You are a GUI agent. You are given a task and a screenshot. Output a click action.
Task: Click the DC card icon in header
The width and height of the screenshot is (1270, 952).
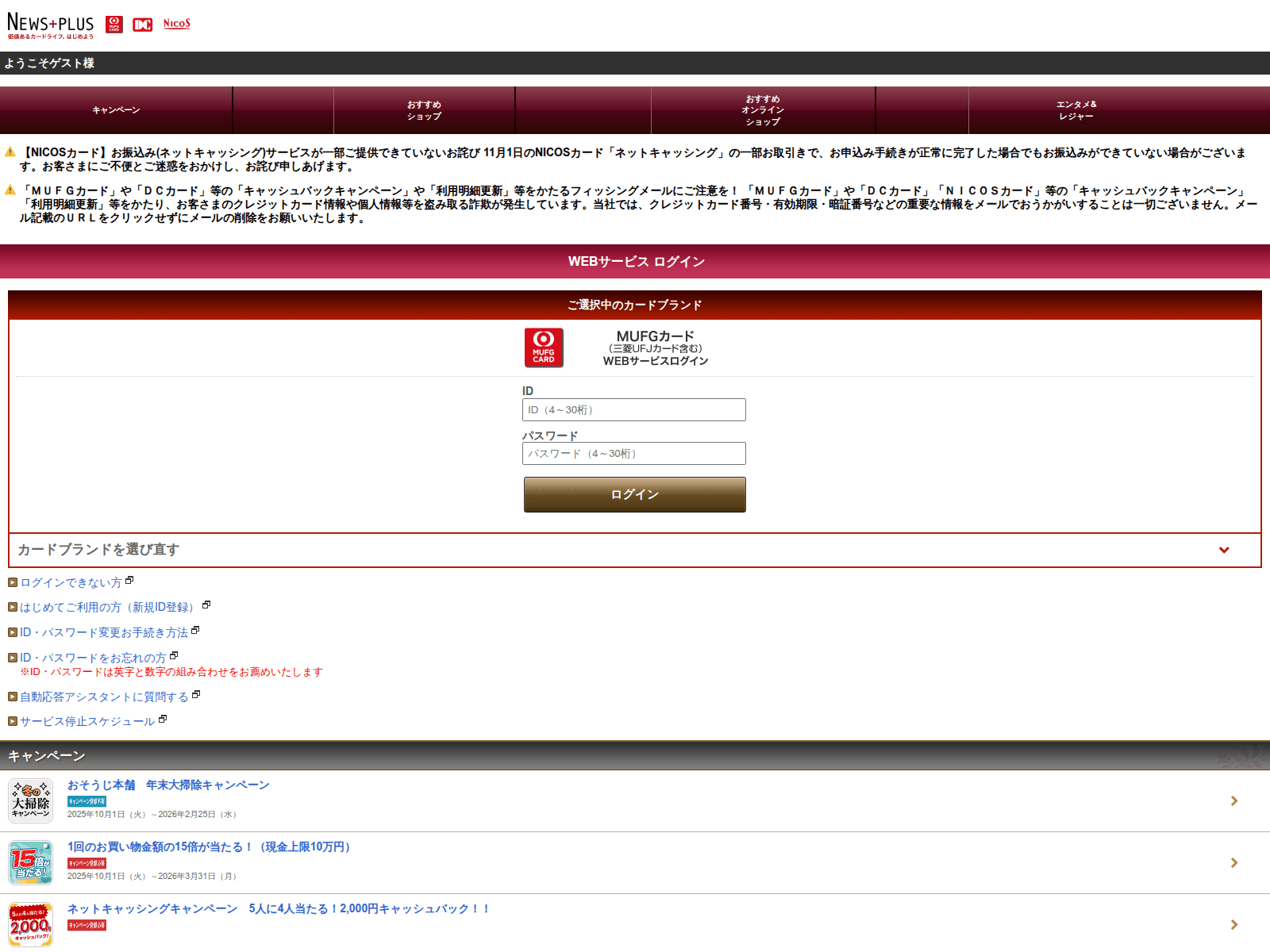[x=143, y=25]
